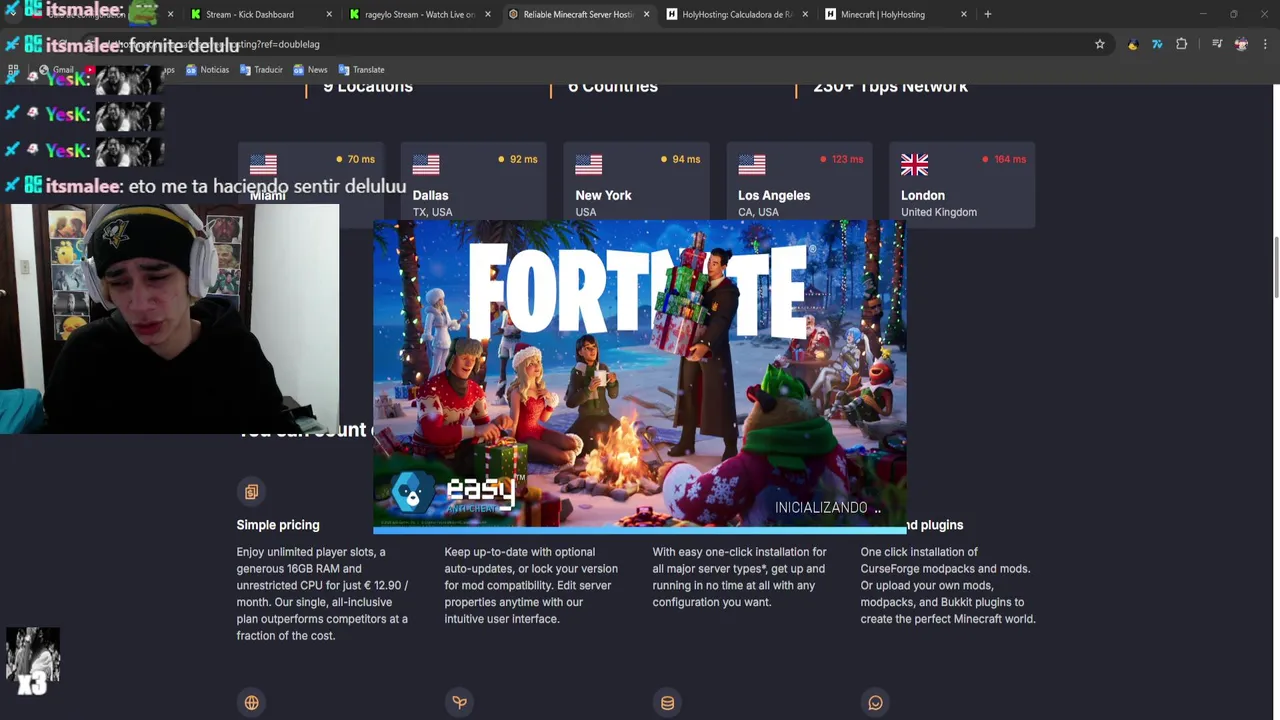This screenshot has height=720, width=1280.
Task: Click the Fortnite loading progress bar
Action: [640, 530]
